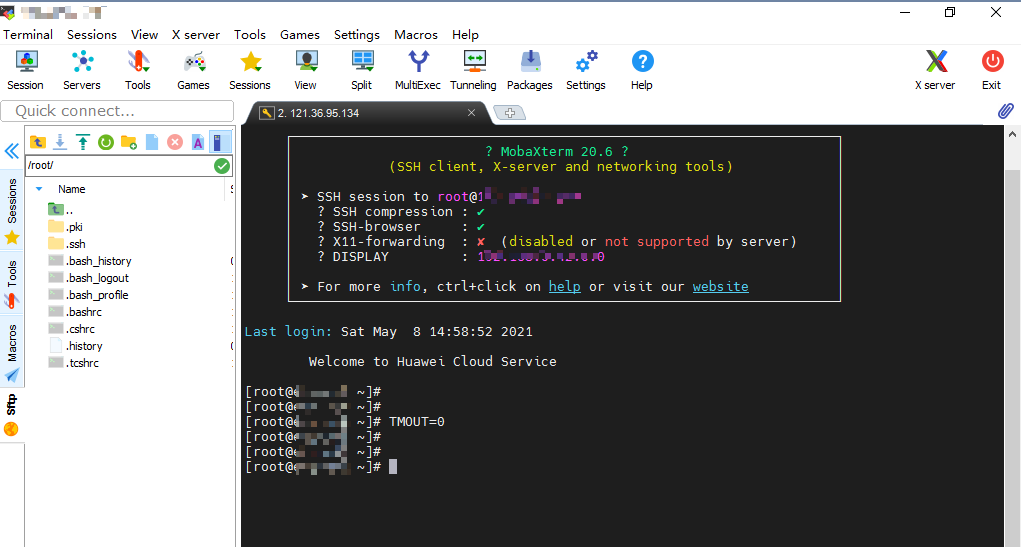Create a new folder in SFTP browser
This screenshot has width=1021, height=547.
pos(129,142)
